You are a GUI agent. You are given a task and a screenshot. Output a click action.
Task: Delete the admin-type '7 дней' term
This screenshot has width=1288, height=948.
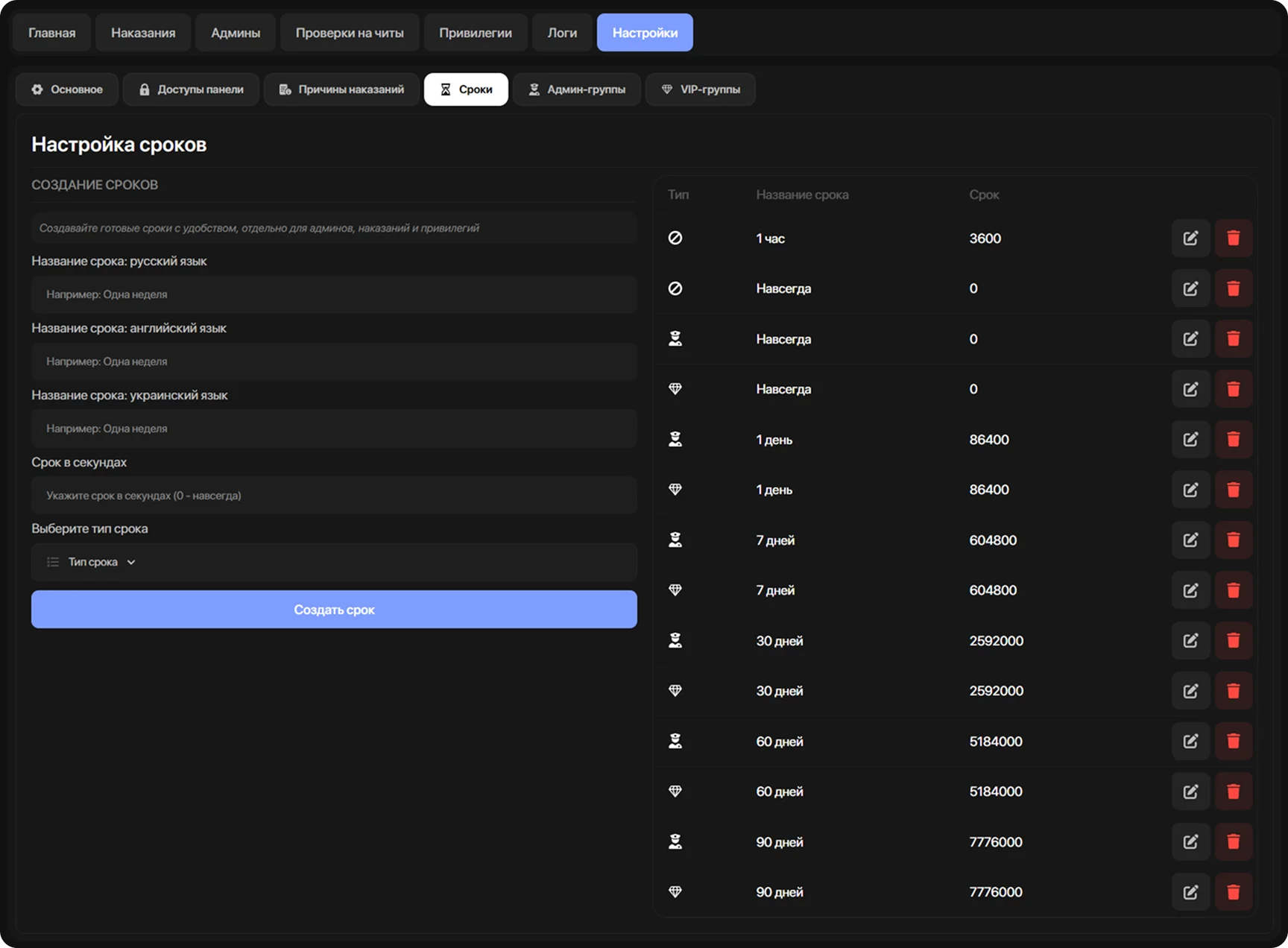1234,540
